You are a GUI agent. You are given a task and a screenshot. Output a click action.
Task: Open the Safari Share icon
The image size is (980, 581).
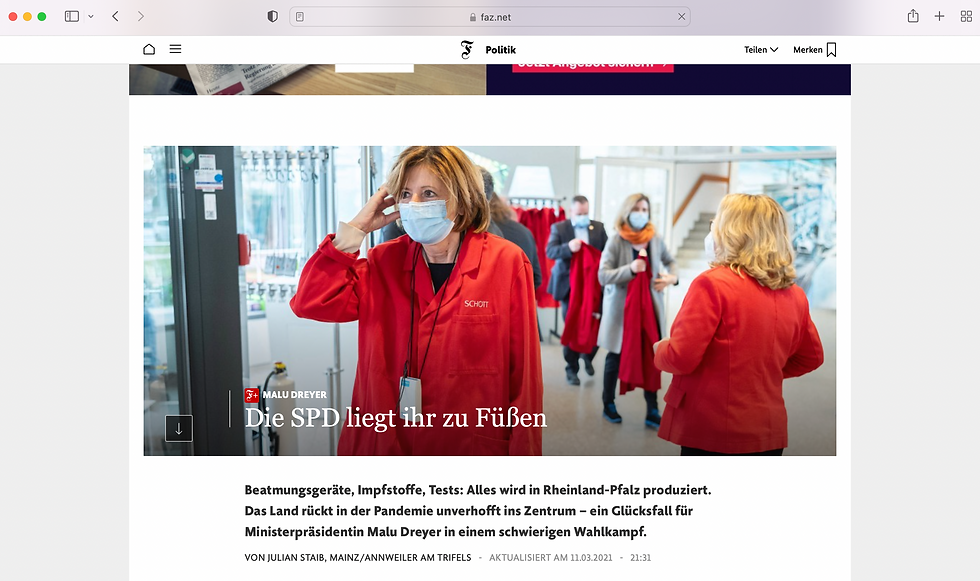point(913,16)
